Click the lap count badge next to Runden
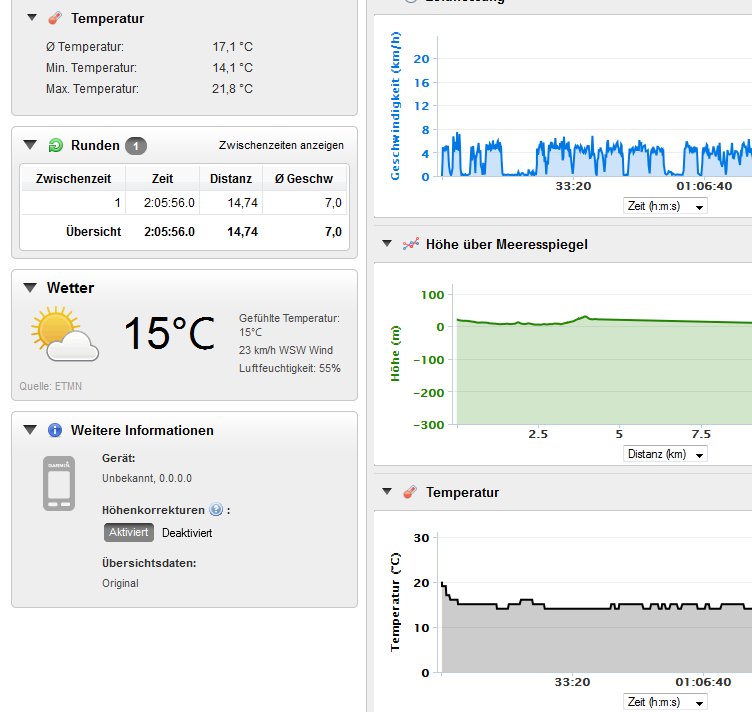The image size is (752, 712). click(x=136, y=146)
